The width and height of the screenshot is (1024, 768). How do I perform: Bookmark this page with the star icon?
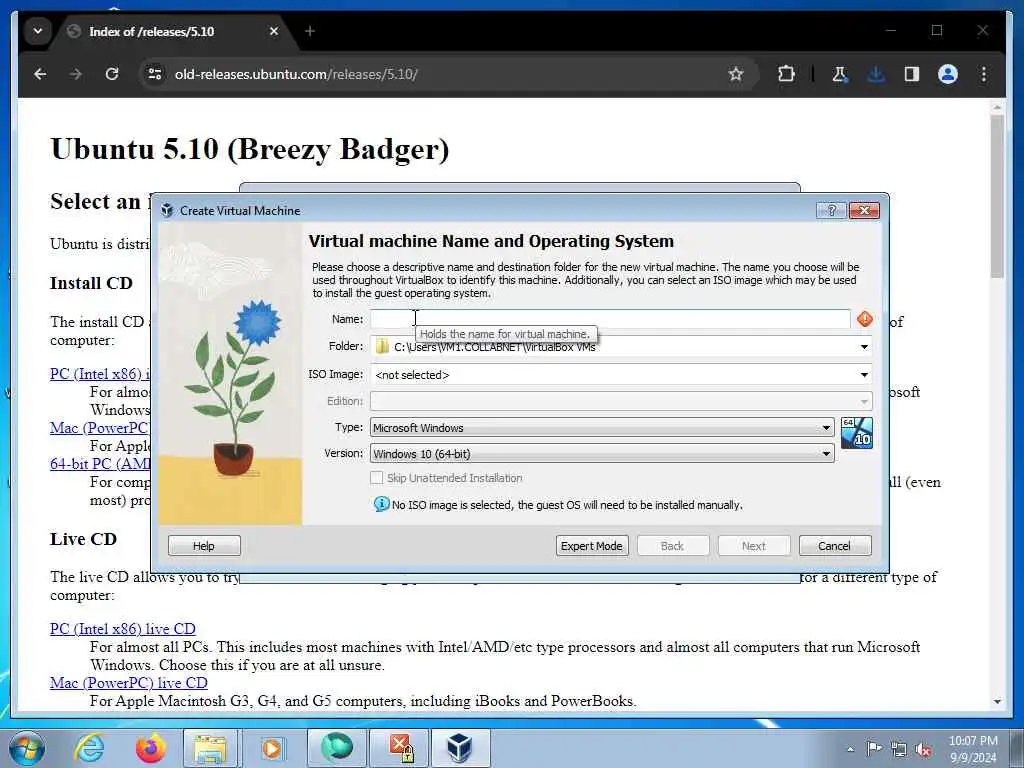[x=736, y=74]
